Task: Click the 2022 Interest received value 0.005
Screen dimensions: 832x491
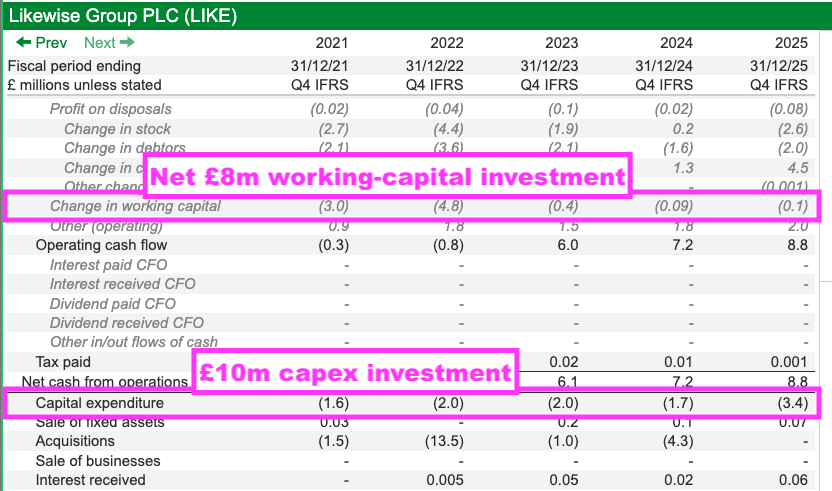Action: 445,480
